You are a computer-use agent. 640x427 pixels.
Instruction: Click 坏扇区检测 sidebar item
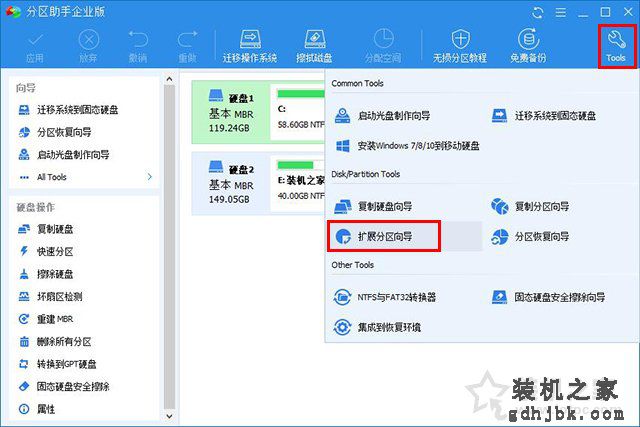50,297
